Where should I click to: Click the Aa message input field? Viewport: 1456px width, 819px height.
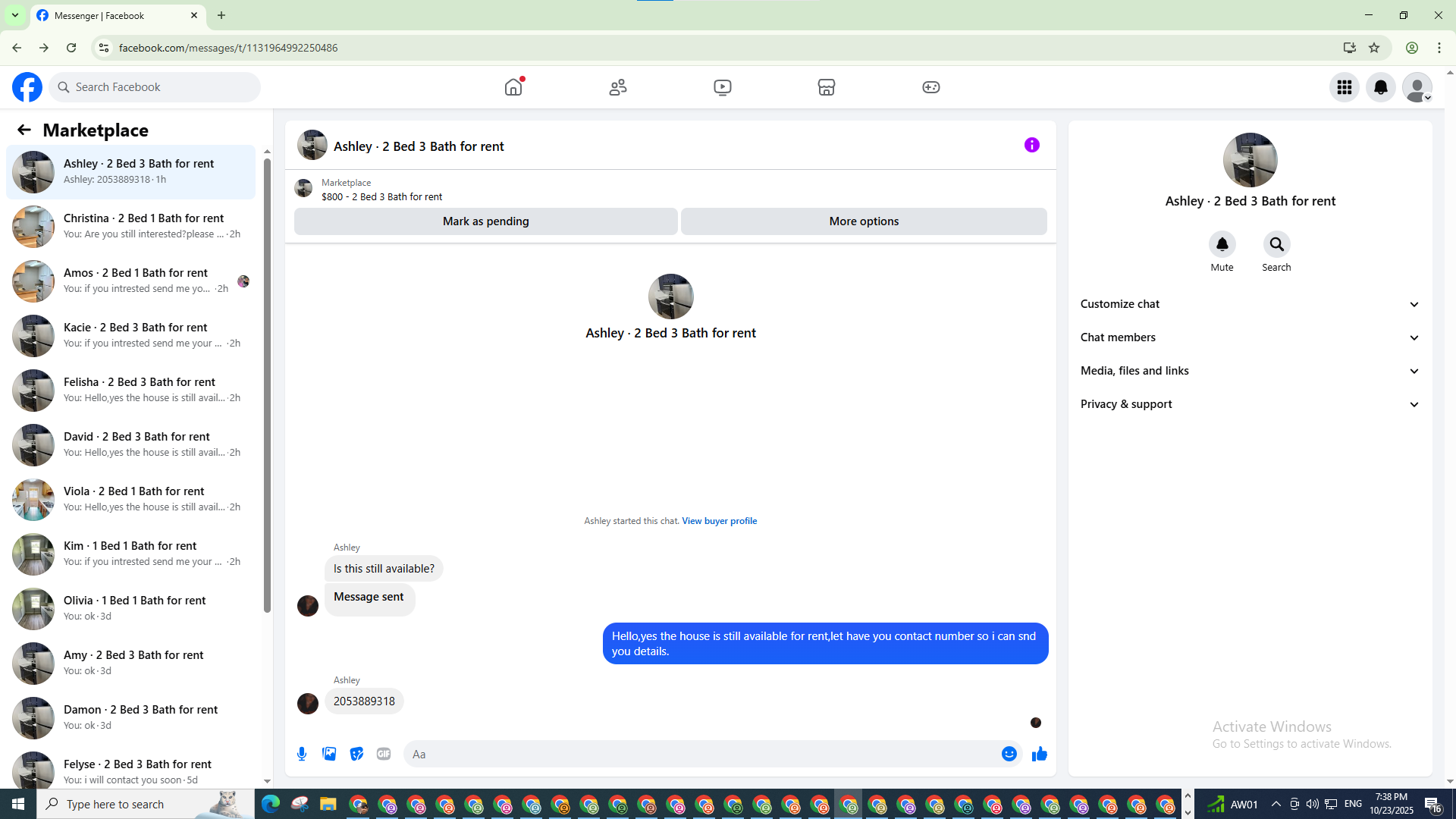tap(701, 754)
